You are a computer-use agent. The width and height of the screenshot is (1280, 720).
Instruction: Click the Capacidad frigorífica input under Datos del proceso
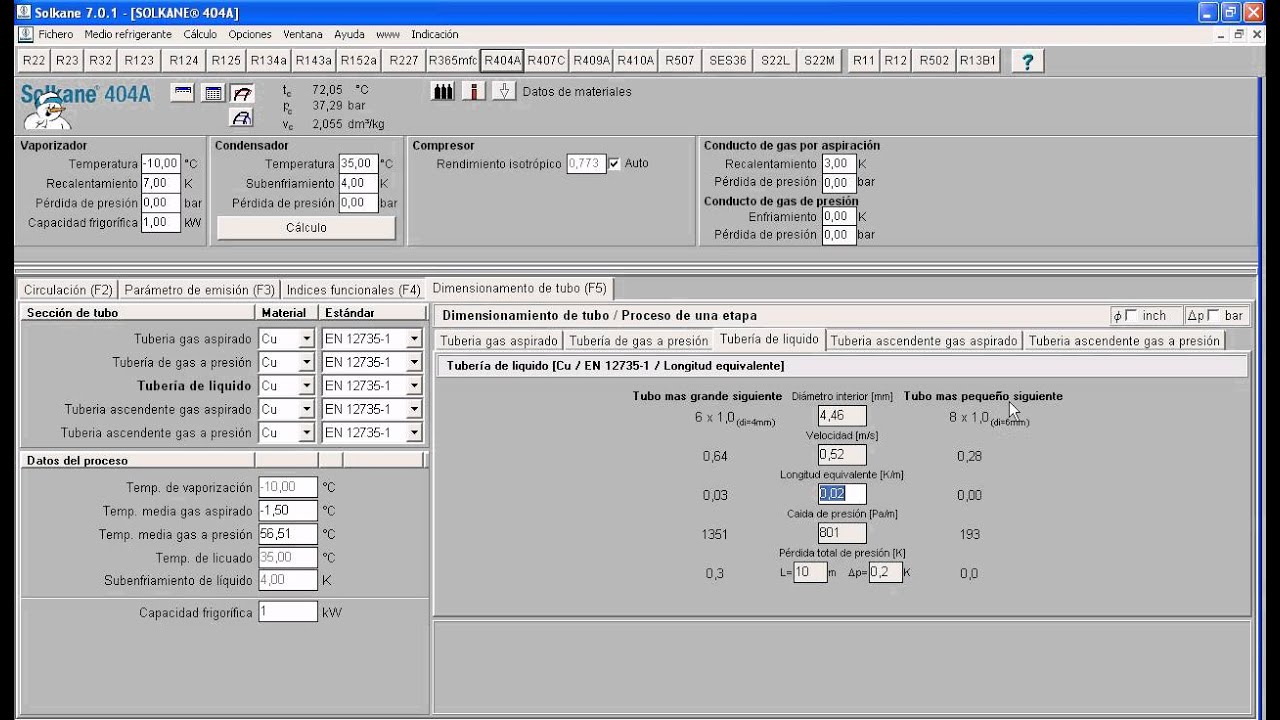287,612
